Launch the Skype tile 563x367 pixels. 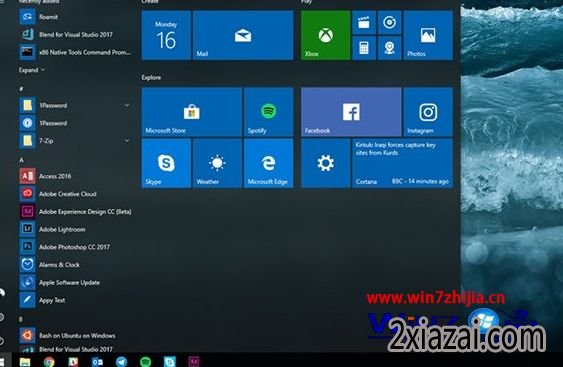click(166, 163)
